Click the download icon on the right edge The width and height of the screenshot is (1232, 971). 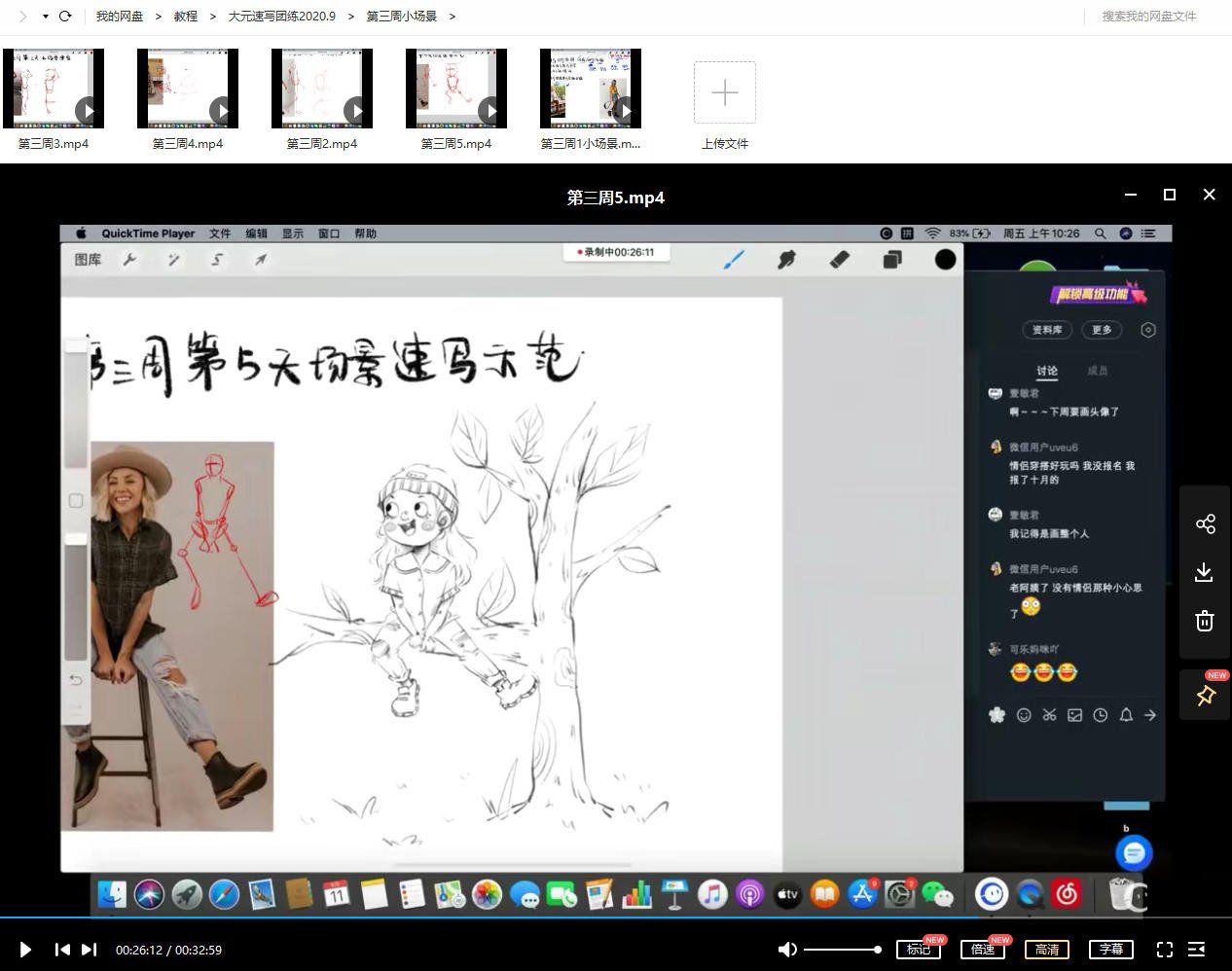(x=1204, y=572)
